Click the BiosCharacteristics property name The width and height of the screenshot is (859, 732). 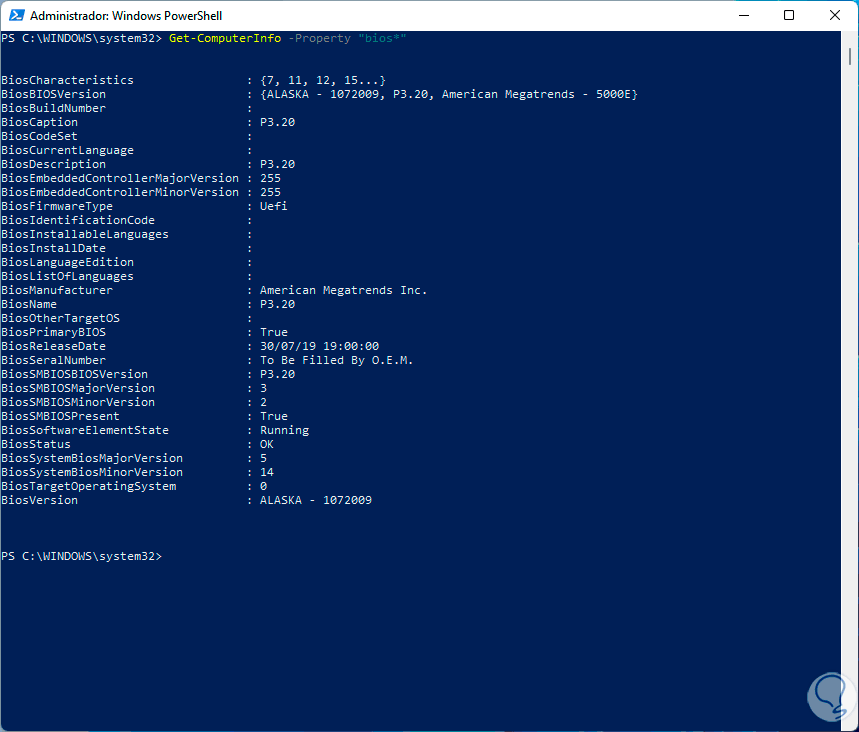click(67, 80)
